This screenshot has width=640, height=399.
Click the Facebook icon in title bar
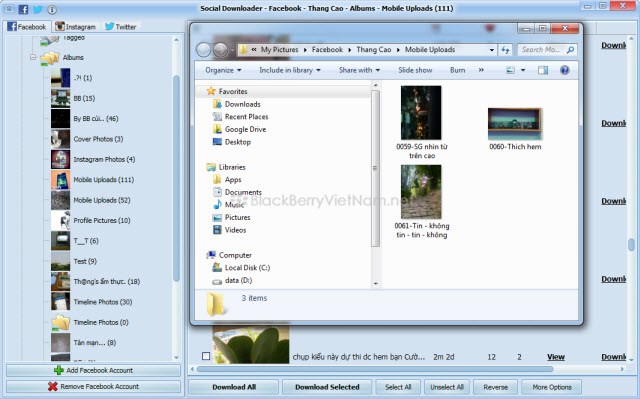pos(23,9)
